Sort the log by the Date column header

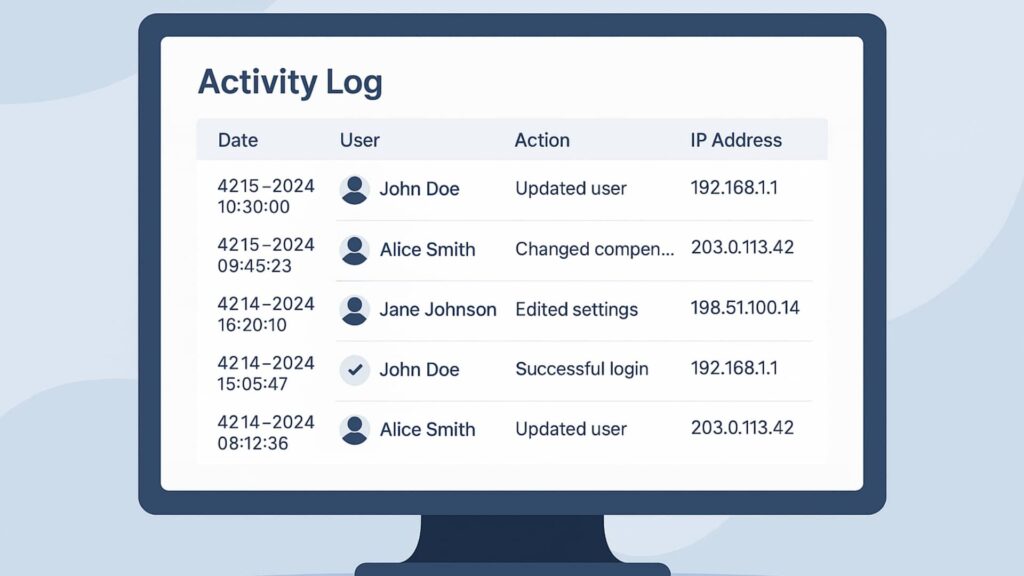(x=238, y=140)
